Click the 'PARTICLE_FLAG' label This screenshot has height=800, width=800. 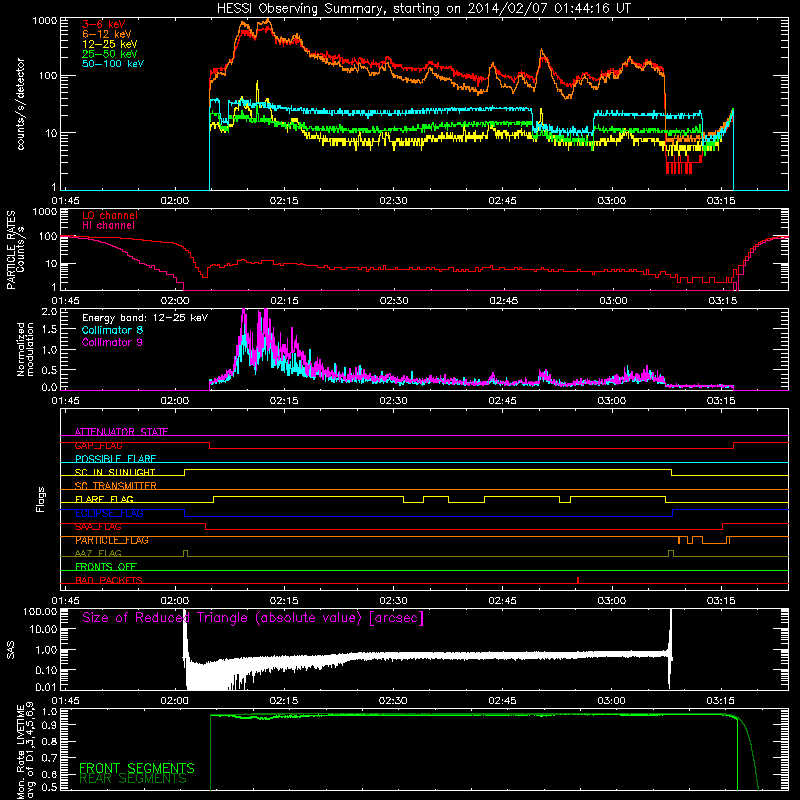point(112,540)
